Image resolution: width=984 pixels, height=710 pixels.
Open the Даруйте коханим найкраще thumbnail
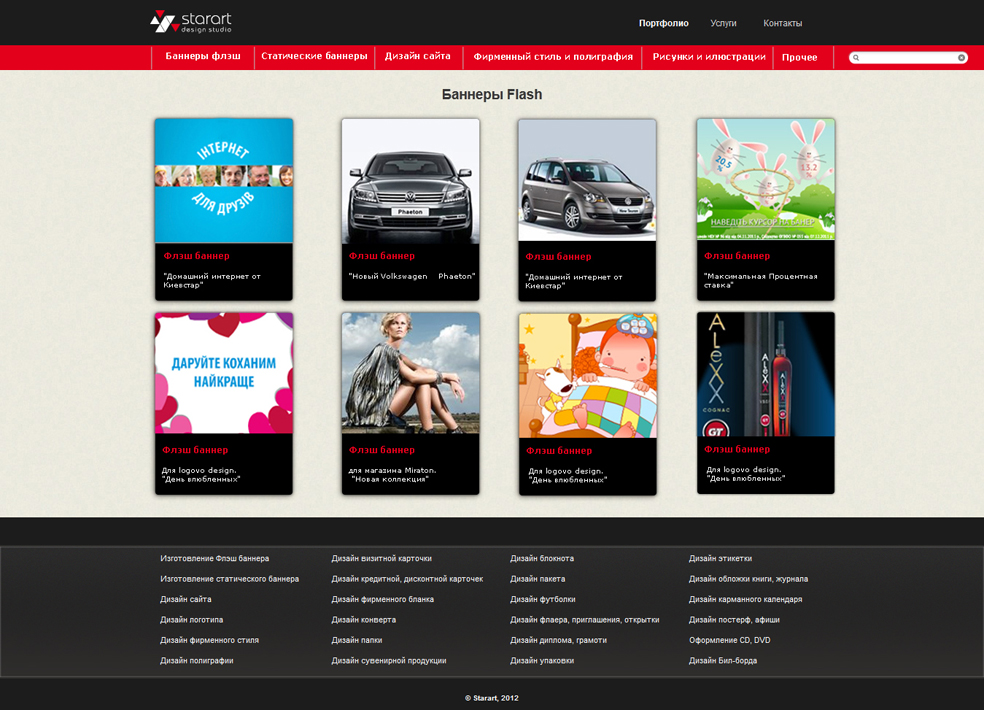(x=224, y=373)
